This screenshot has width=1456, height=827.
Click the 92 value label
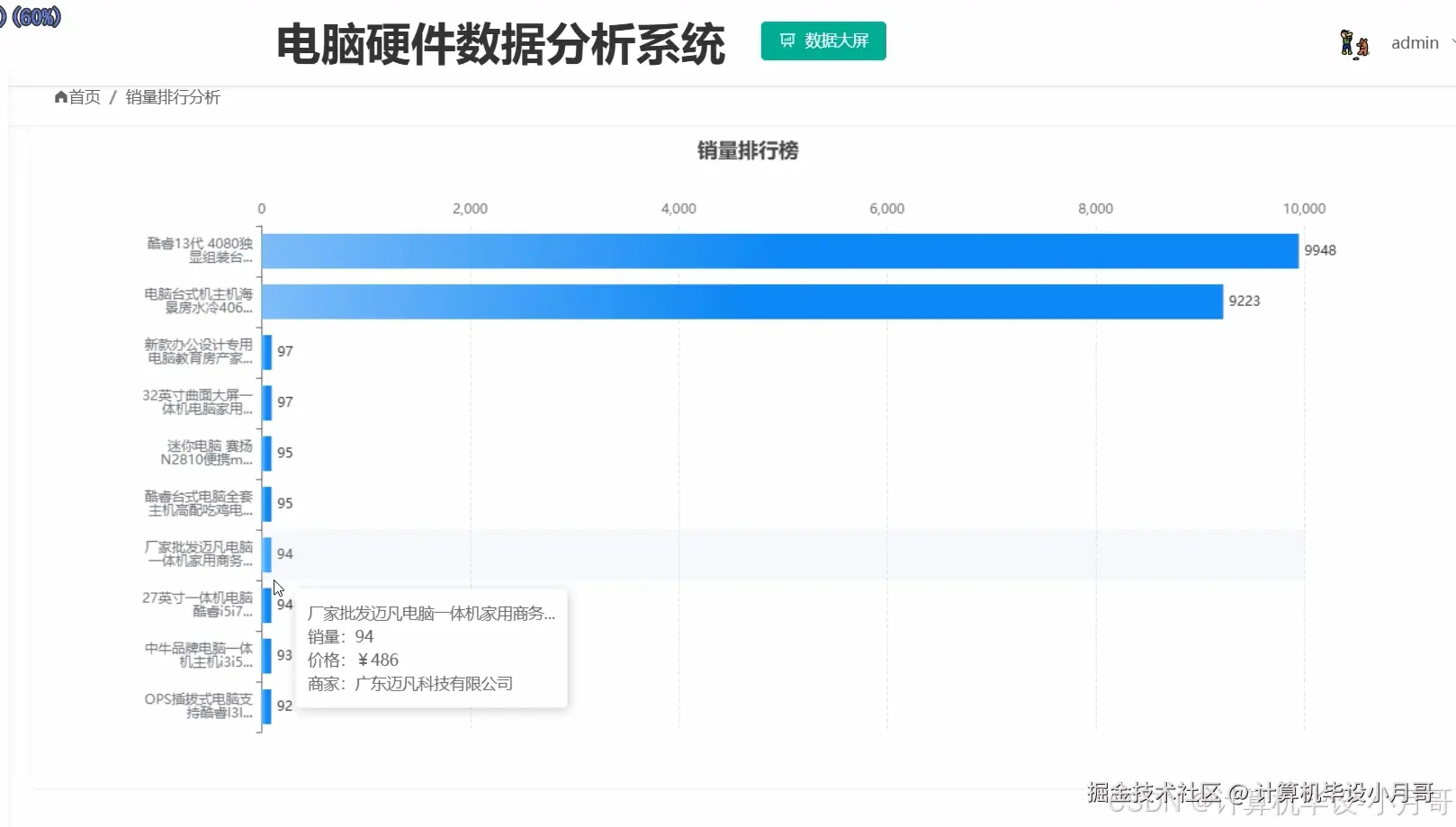(x=284, y=706)
